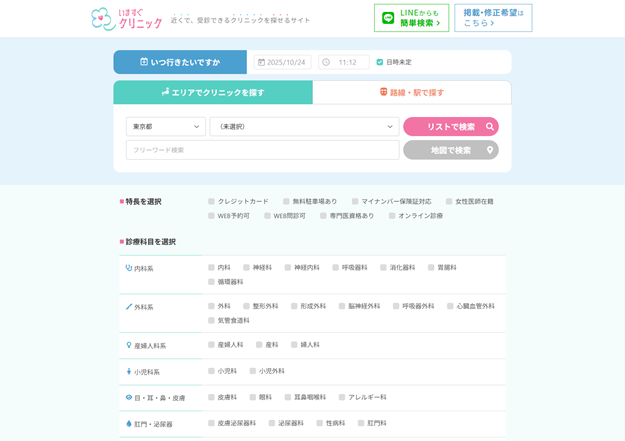Click the フリーワード検索 input field
Viewport: 625px width, 441px height.
(x=263, y=150)
